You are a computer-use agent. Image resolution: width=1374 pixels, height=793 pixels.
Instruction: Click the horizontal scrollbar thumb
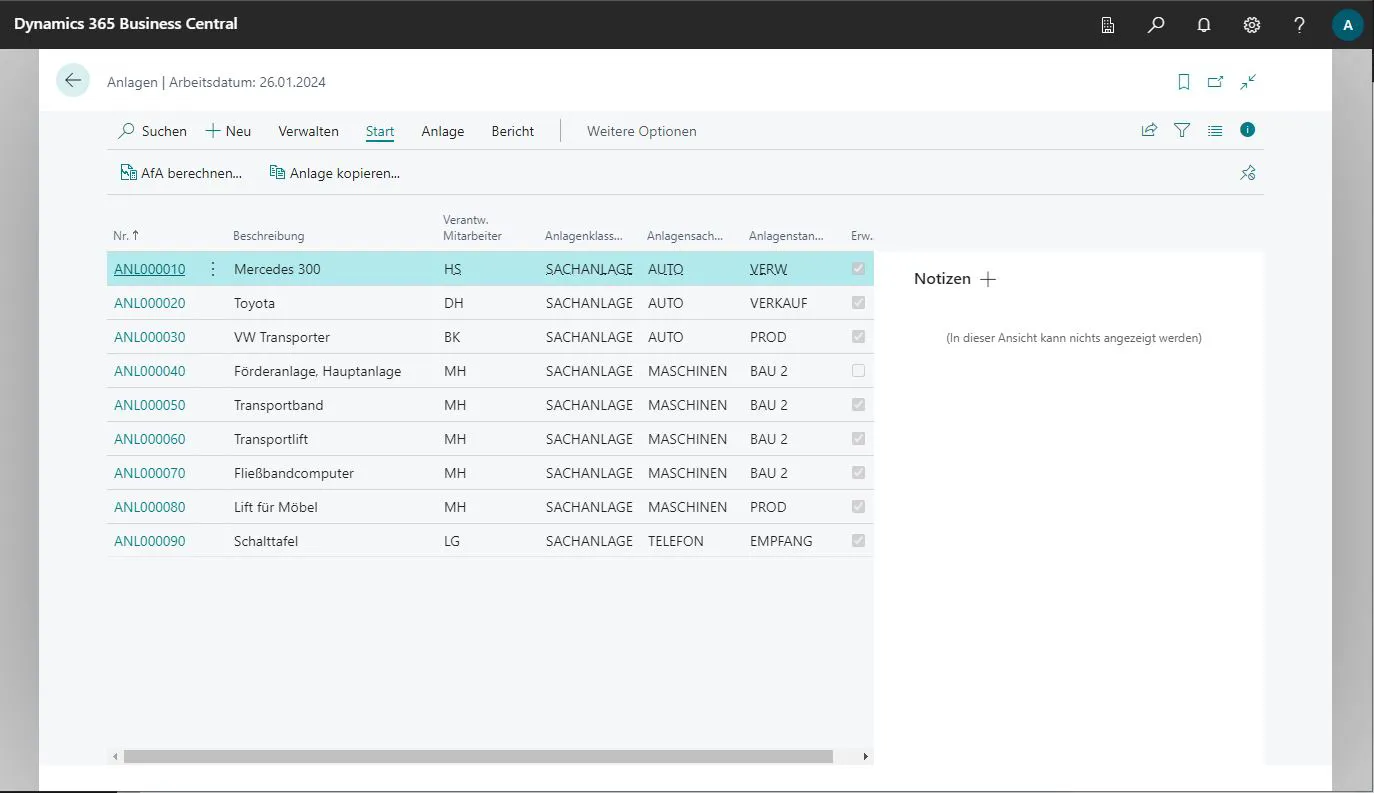(478, 757)
